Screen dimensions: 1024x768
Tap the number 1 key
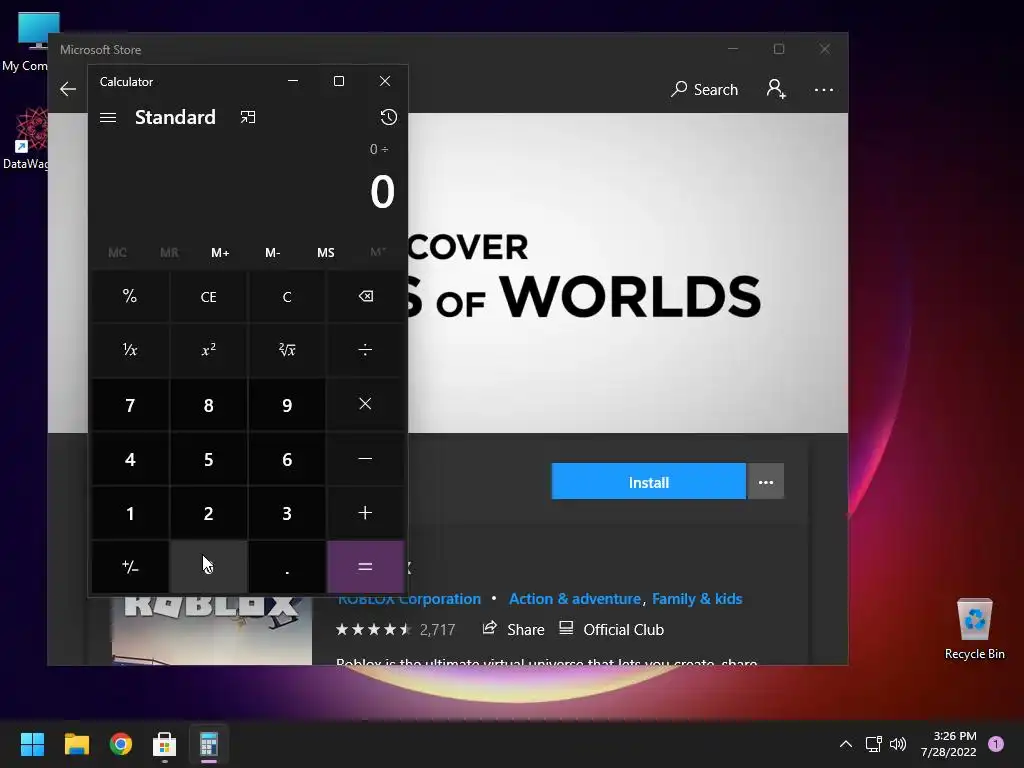[130, 513]
